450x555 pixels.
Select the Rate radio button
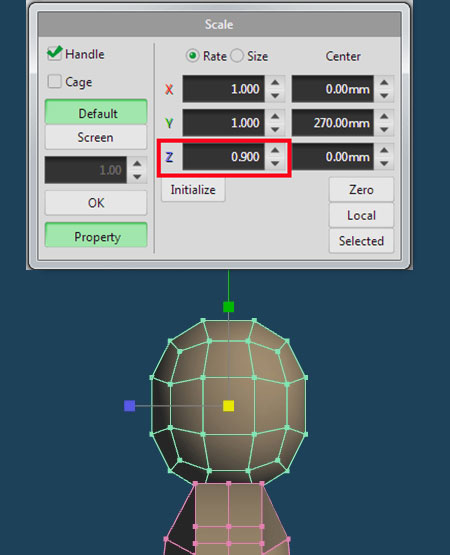point(192,56)
